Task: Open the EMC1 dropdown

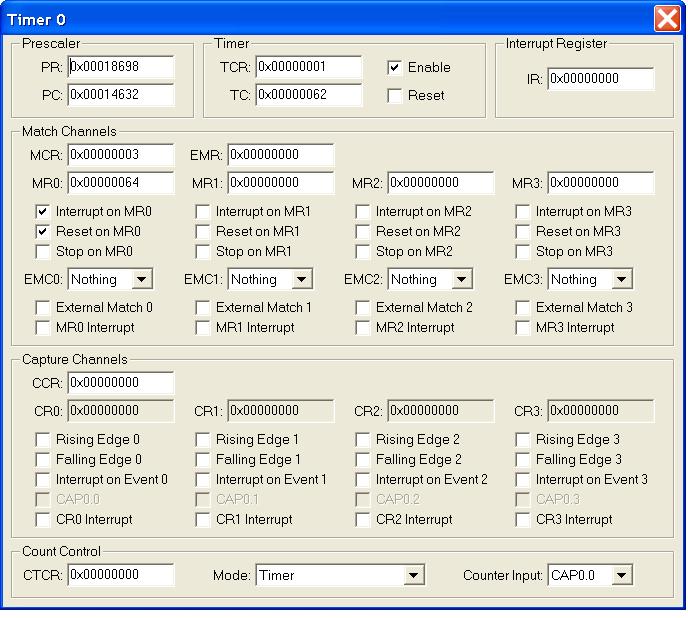Action: (x=270, y=279)
